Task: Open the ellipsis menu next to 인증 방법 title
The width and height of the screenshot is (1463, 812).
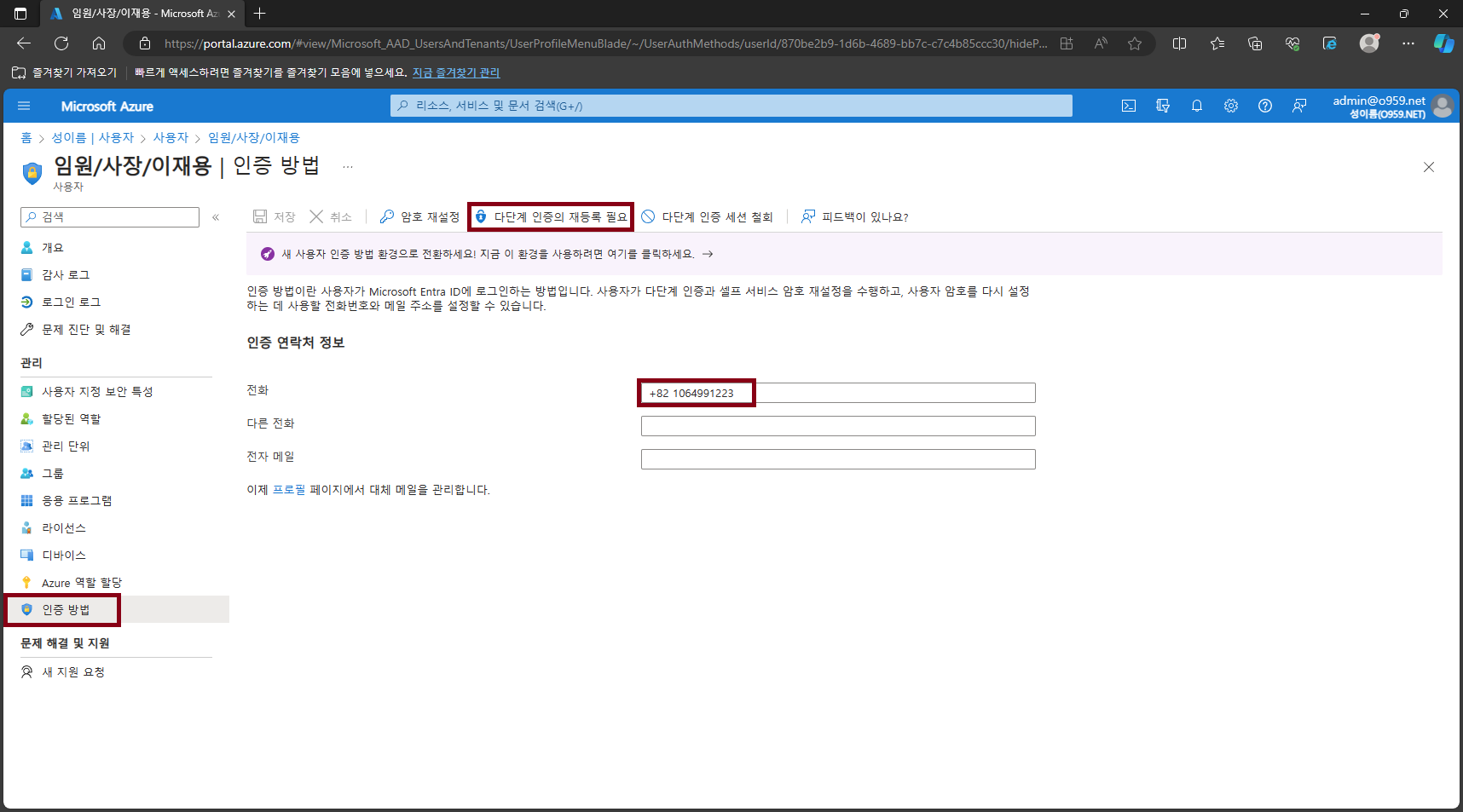Action: [x=347, y=167]
